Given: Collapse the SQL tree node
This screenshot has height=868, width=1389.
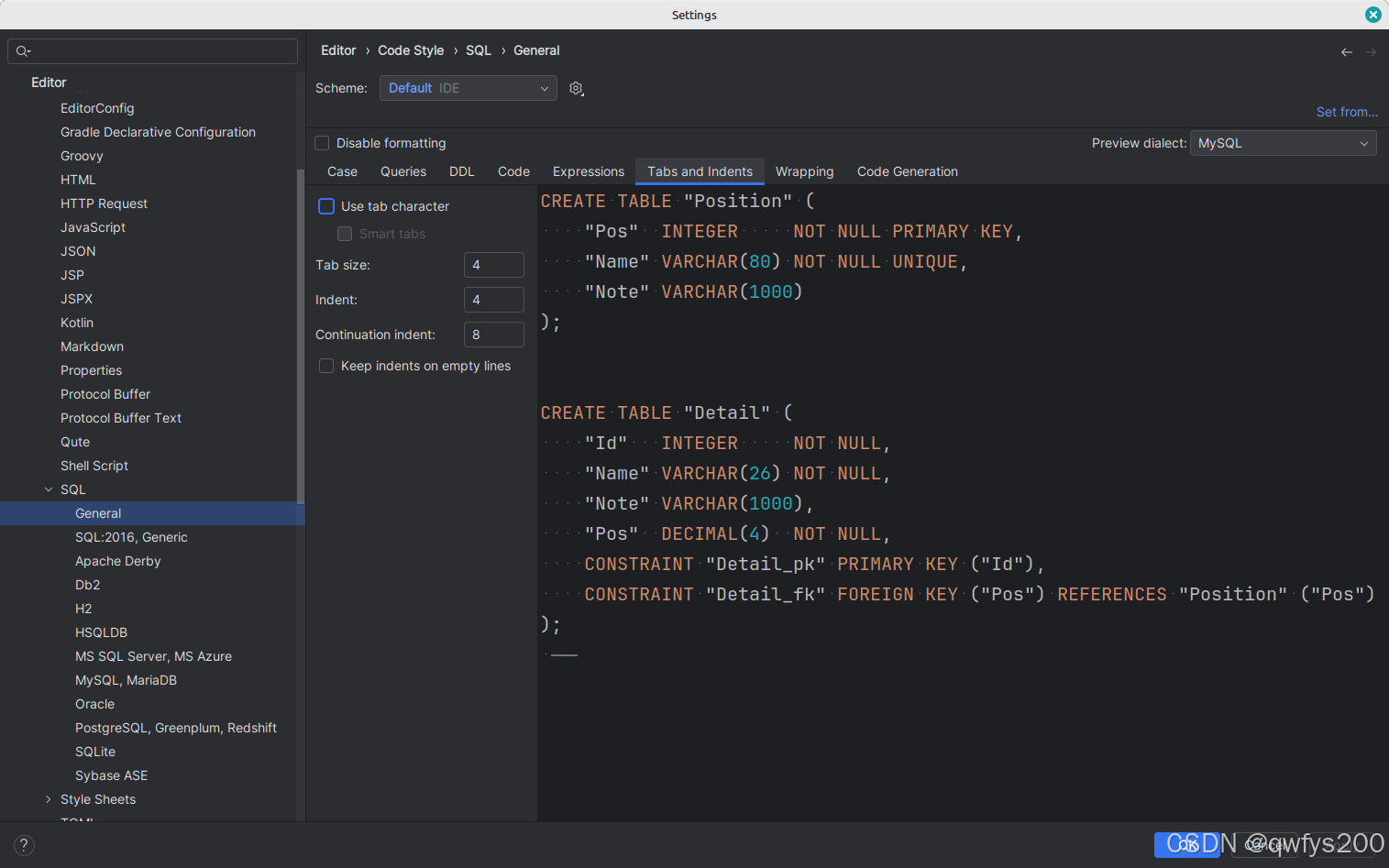Looking at the screenshot, I should pyautogui.click(x=49, y=489).
